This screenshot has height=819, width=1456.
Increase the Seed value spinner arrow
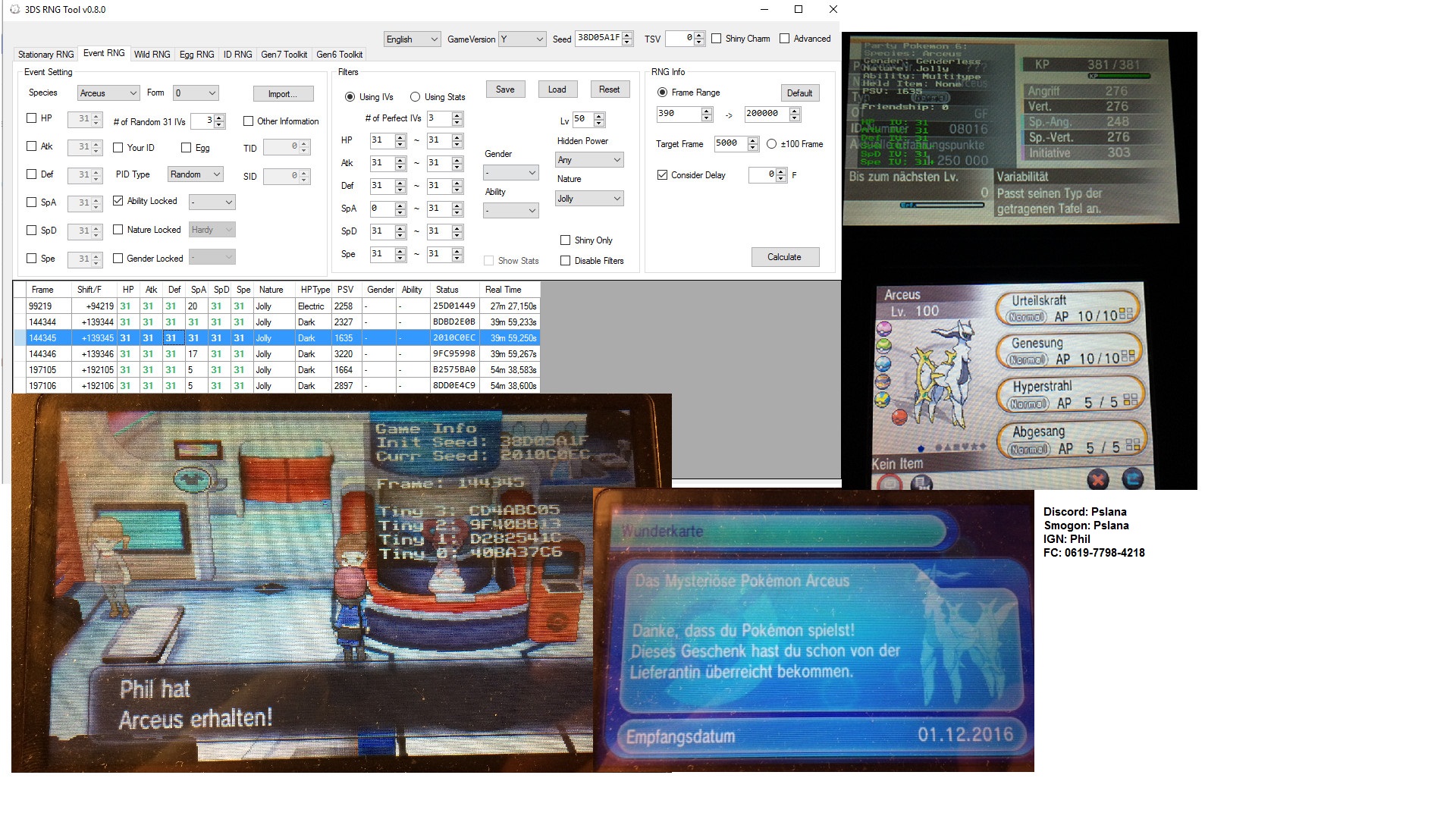627,36
